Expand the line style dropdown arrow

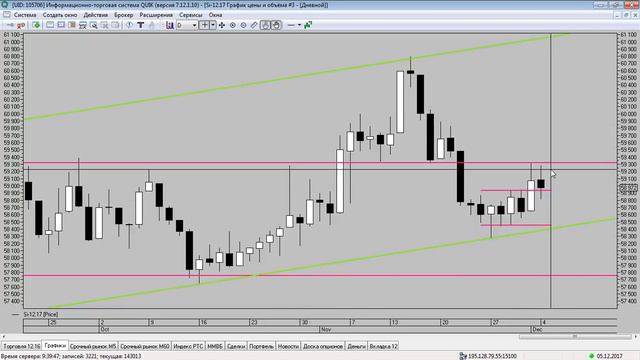point(299,25)
